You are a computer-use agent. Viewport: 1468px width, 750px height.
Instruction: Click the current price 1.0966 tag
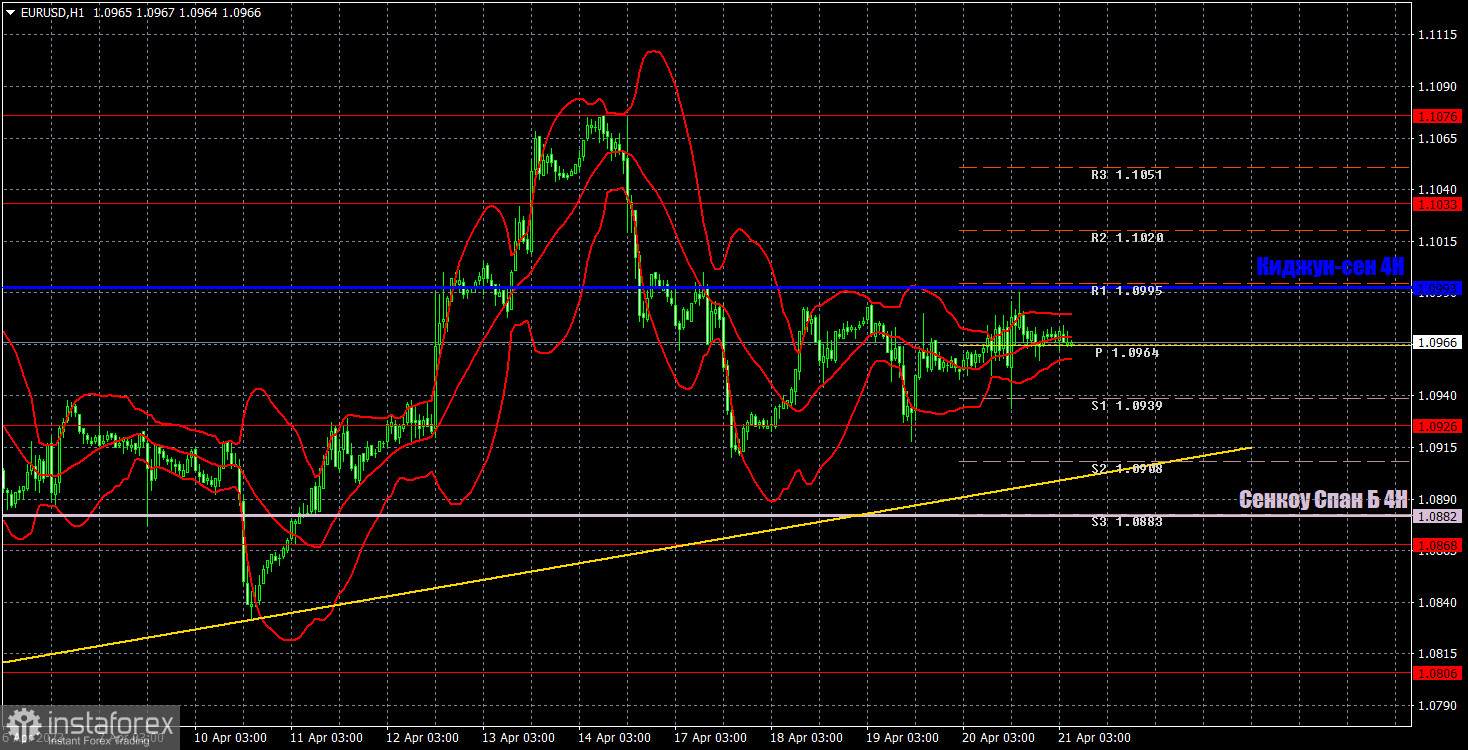1438,342
